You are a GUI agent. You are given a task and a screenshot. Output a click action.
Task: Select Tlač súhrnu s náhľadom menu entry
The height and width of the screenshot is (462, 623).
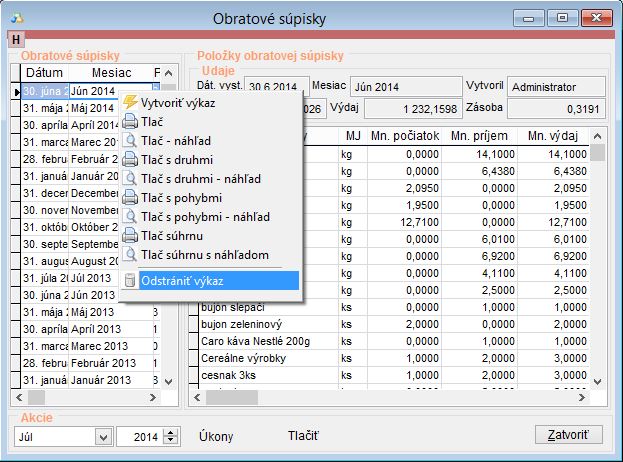pyautogui.click(x=204, y=255)
